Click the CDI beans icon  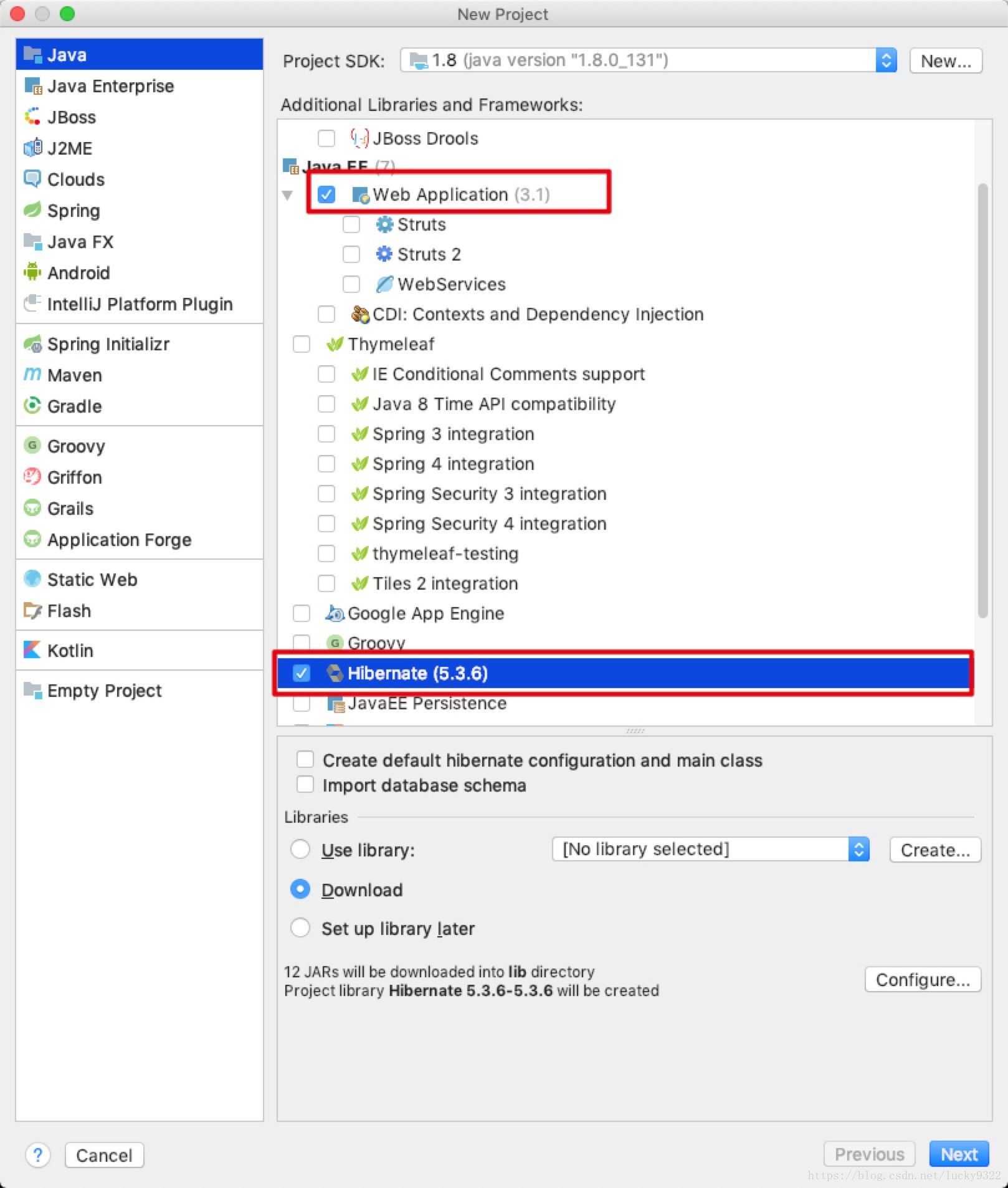point(360,314)
